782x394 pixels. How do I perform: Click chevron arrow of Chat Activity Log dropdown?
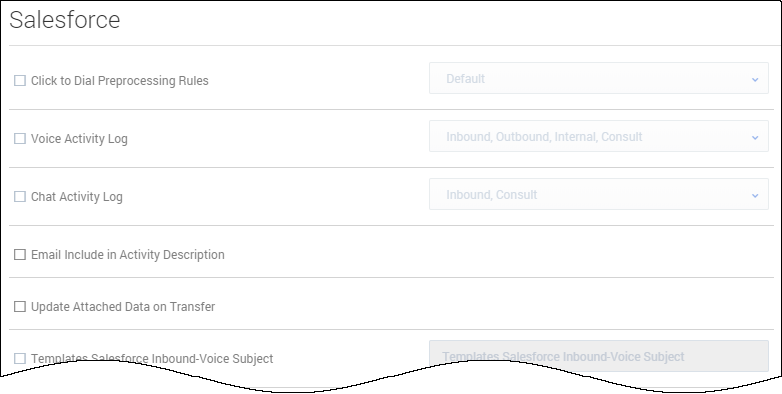(755, 196)
